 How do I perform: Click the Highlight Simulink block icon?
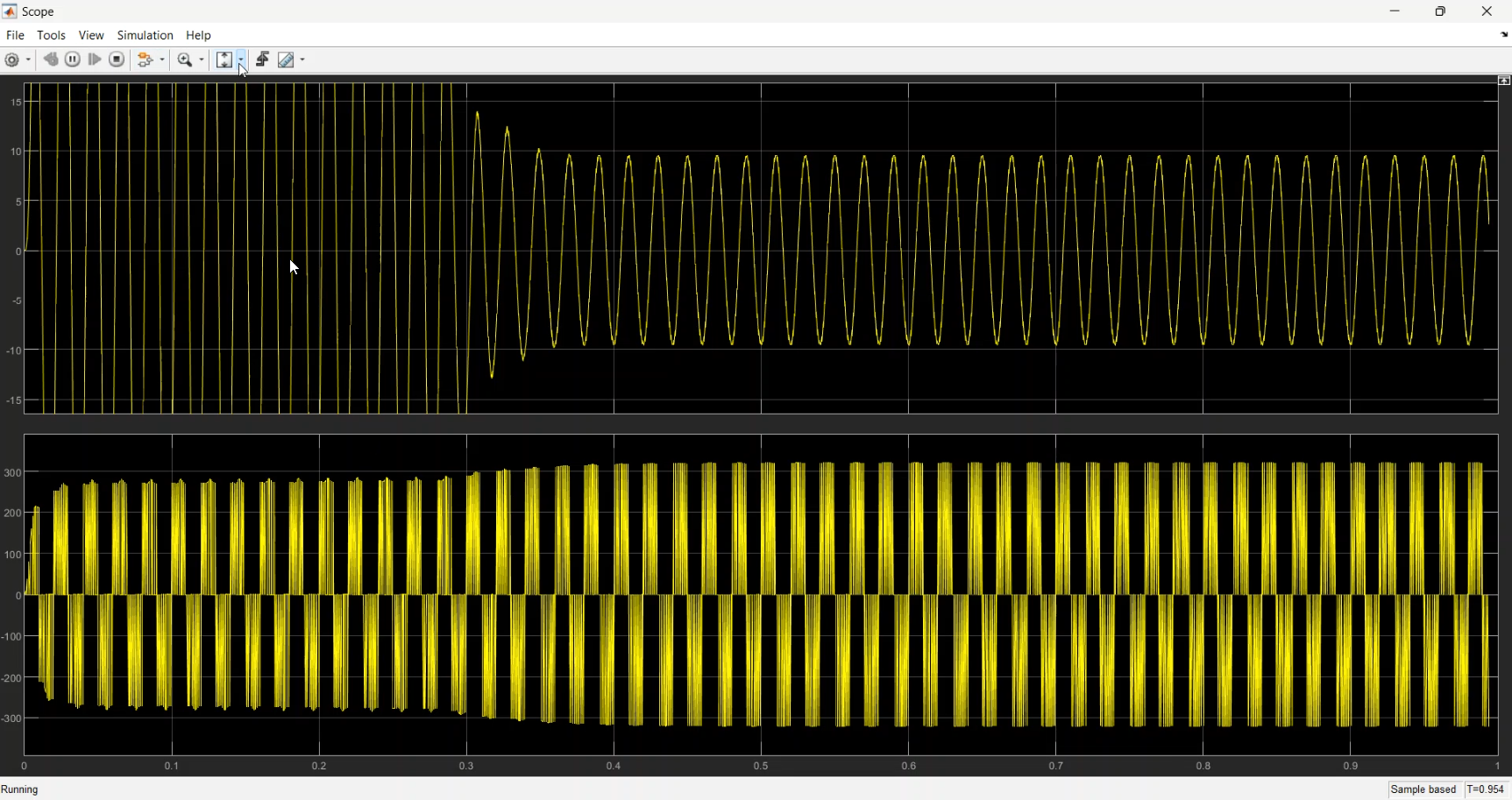pos(146,60)
